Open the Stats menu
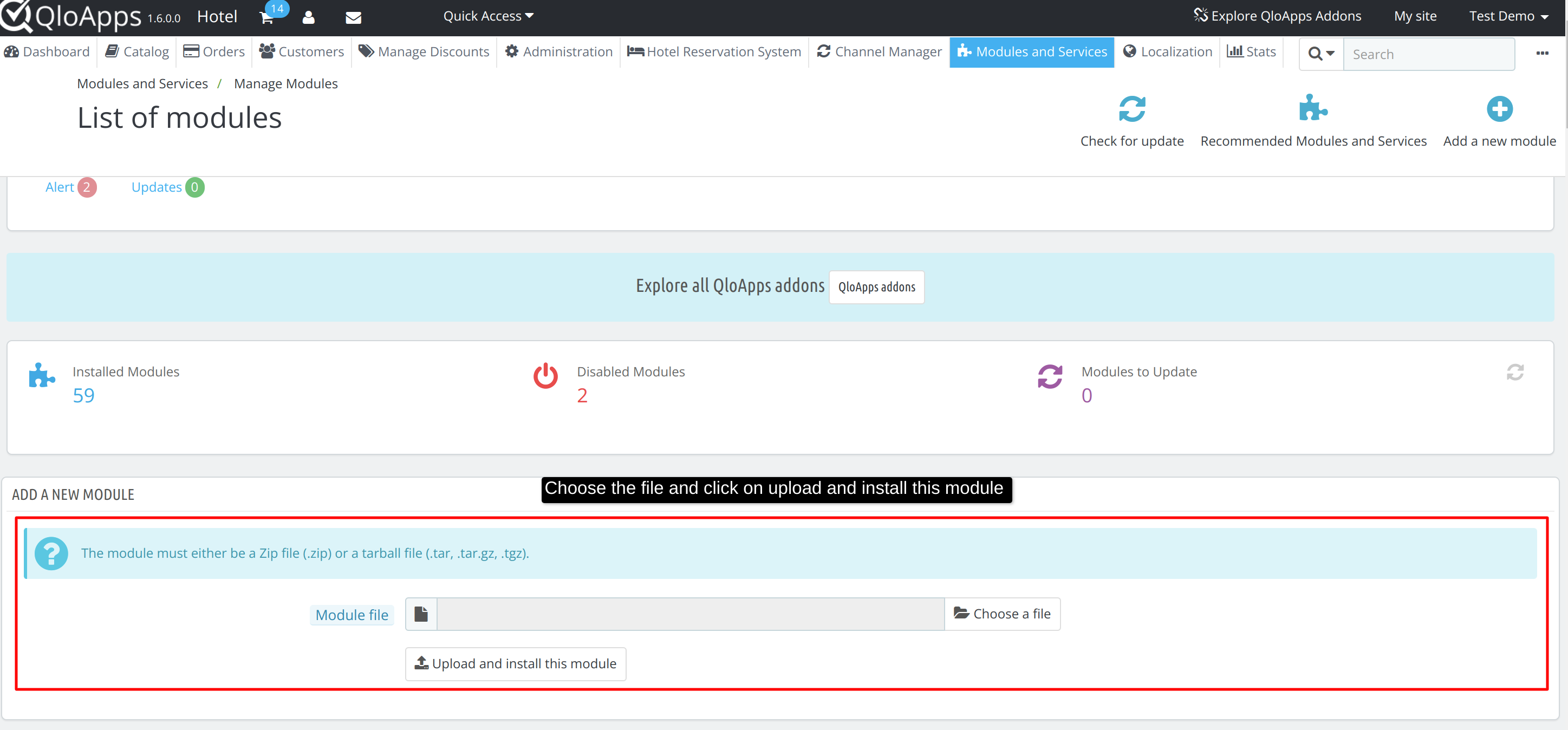The height and width of the screenshot is (730, 1568). tap(1252, 52)
